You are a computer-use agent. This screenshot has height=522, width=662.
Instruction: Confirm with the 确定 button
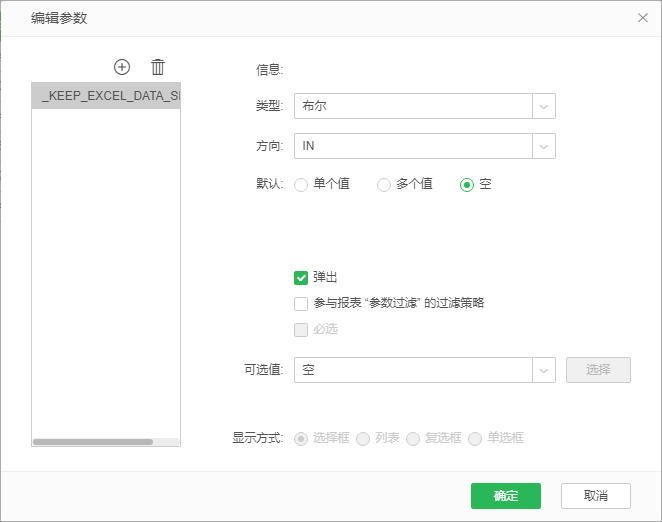506,496
